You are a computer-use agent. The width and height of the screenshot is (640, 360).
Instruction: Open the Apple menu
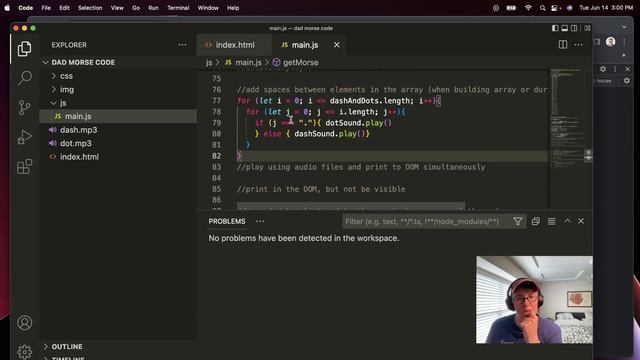click(x=7, y=8)
